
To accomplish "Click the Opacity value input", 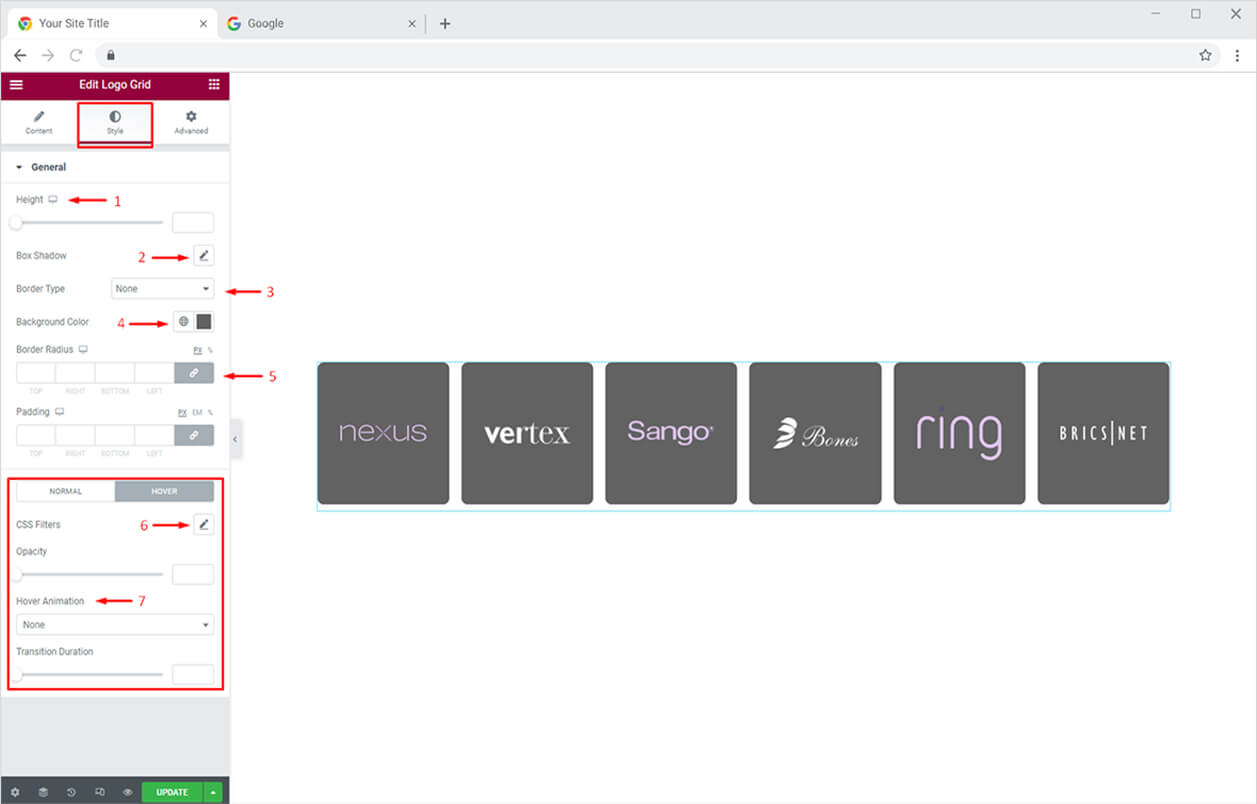I will [193, 574].
